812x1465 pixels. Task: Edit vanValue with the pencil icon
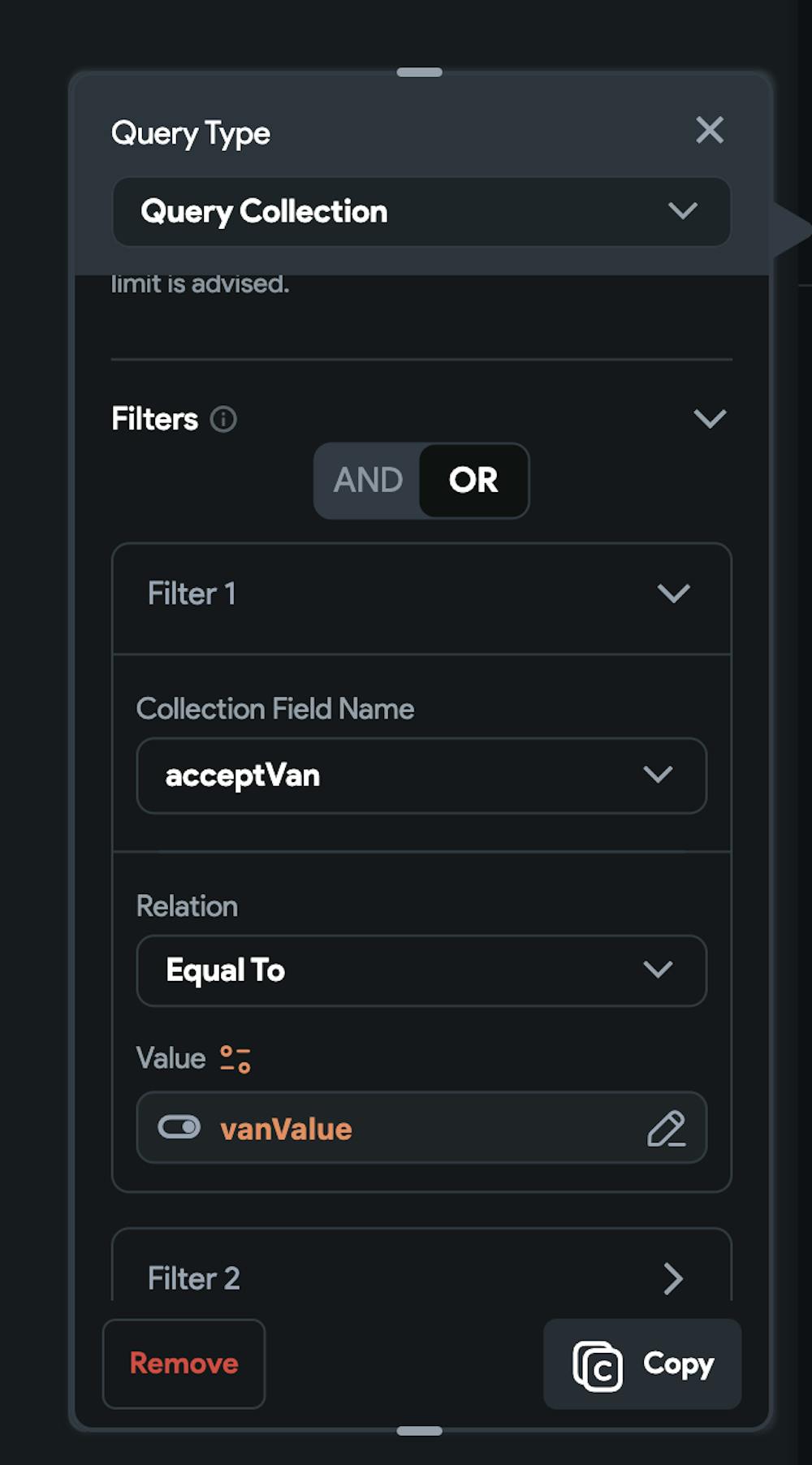666,1129
